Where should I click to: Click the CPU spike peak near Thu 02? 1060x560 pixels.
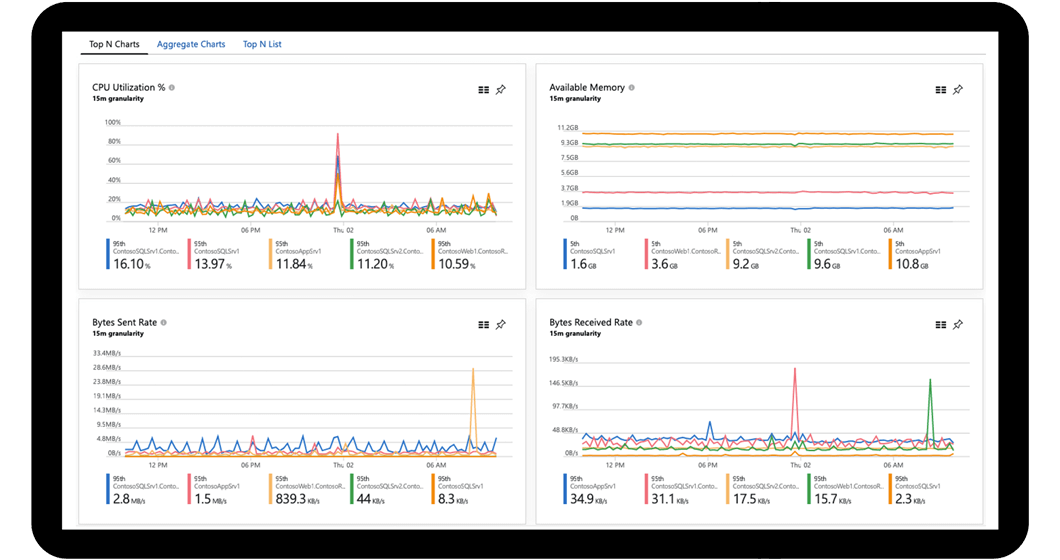point(337,135)
